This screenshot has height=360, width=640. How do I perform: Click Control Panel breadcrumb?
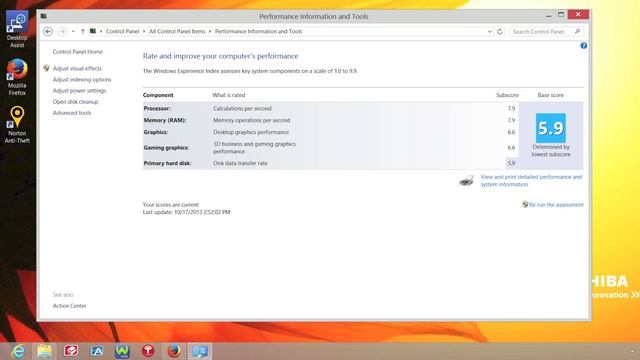[x=122, y=31]
